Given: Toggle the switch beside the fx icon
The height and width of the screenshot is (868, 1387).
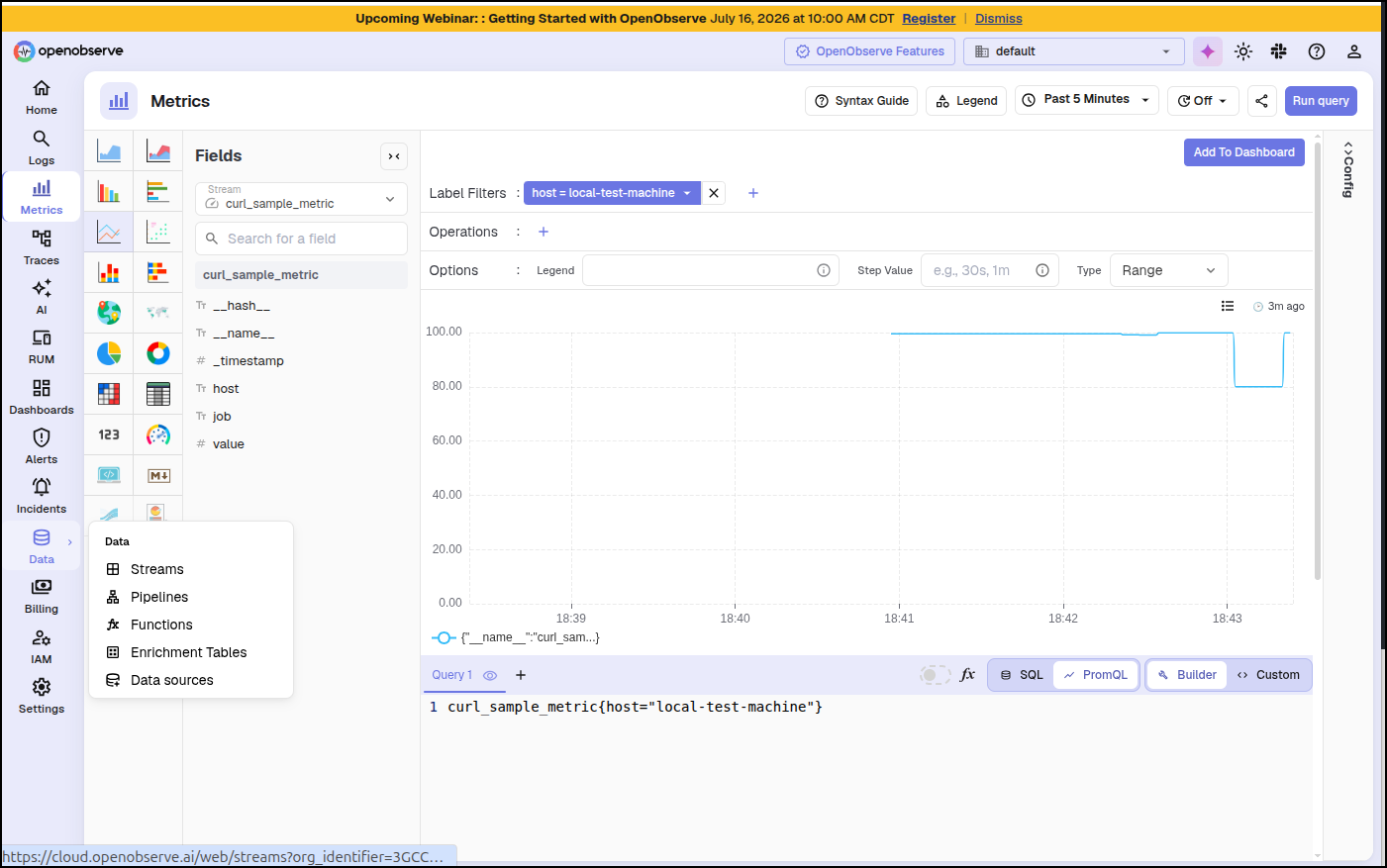Looking at the screenshot, I should click(935, 675).
